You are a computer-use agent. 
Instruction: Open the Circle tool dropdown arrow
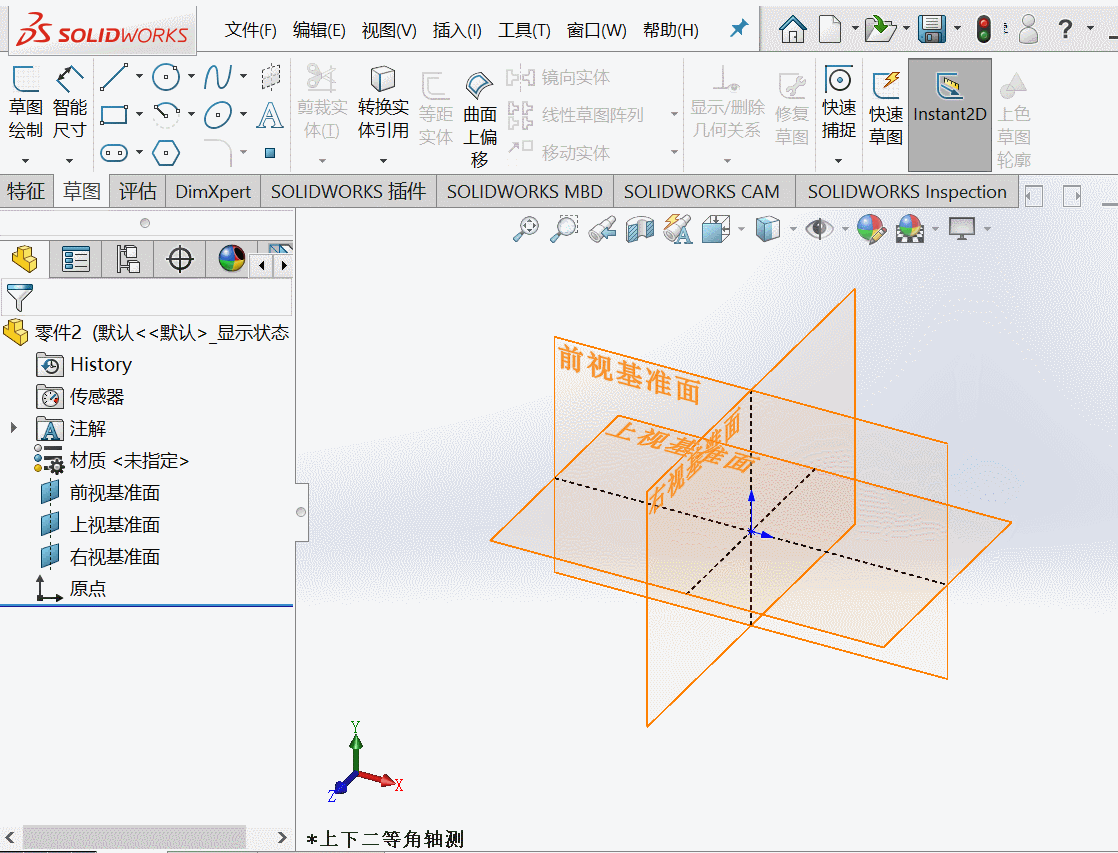coord(191,76)
